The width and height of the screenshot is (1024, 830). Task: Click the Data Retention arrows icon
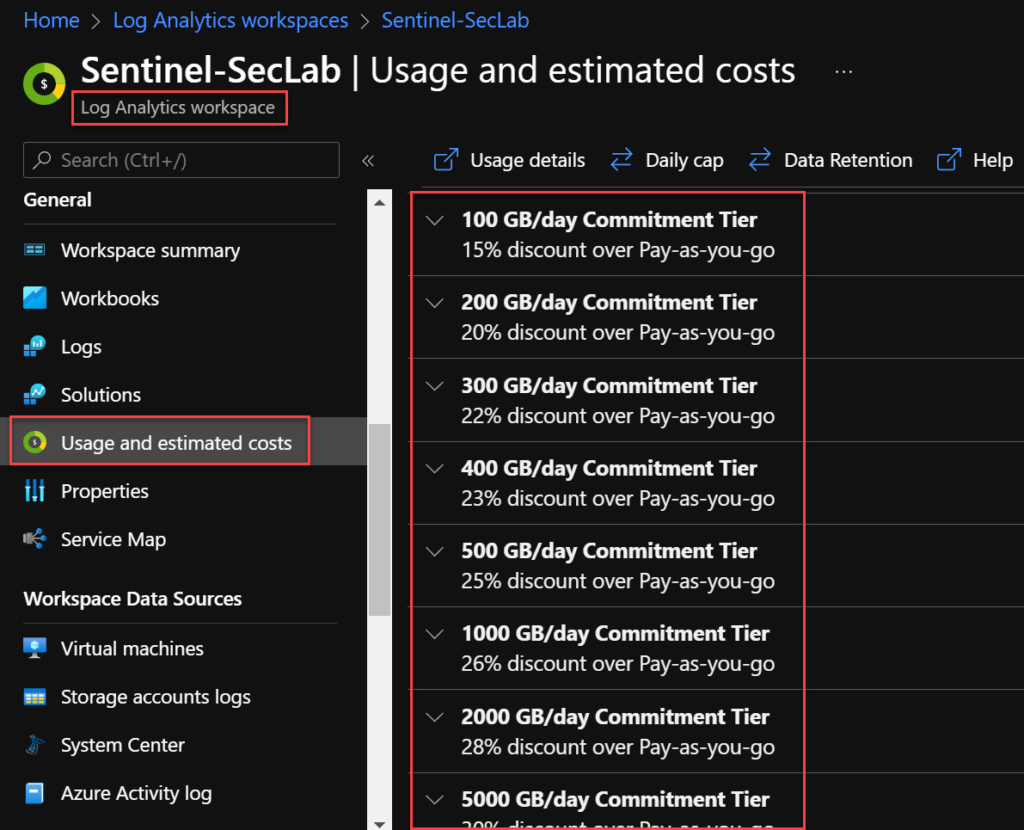pos(760,159)
